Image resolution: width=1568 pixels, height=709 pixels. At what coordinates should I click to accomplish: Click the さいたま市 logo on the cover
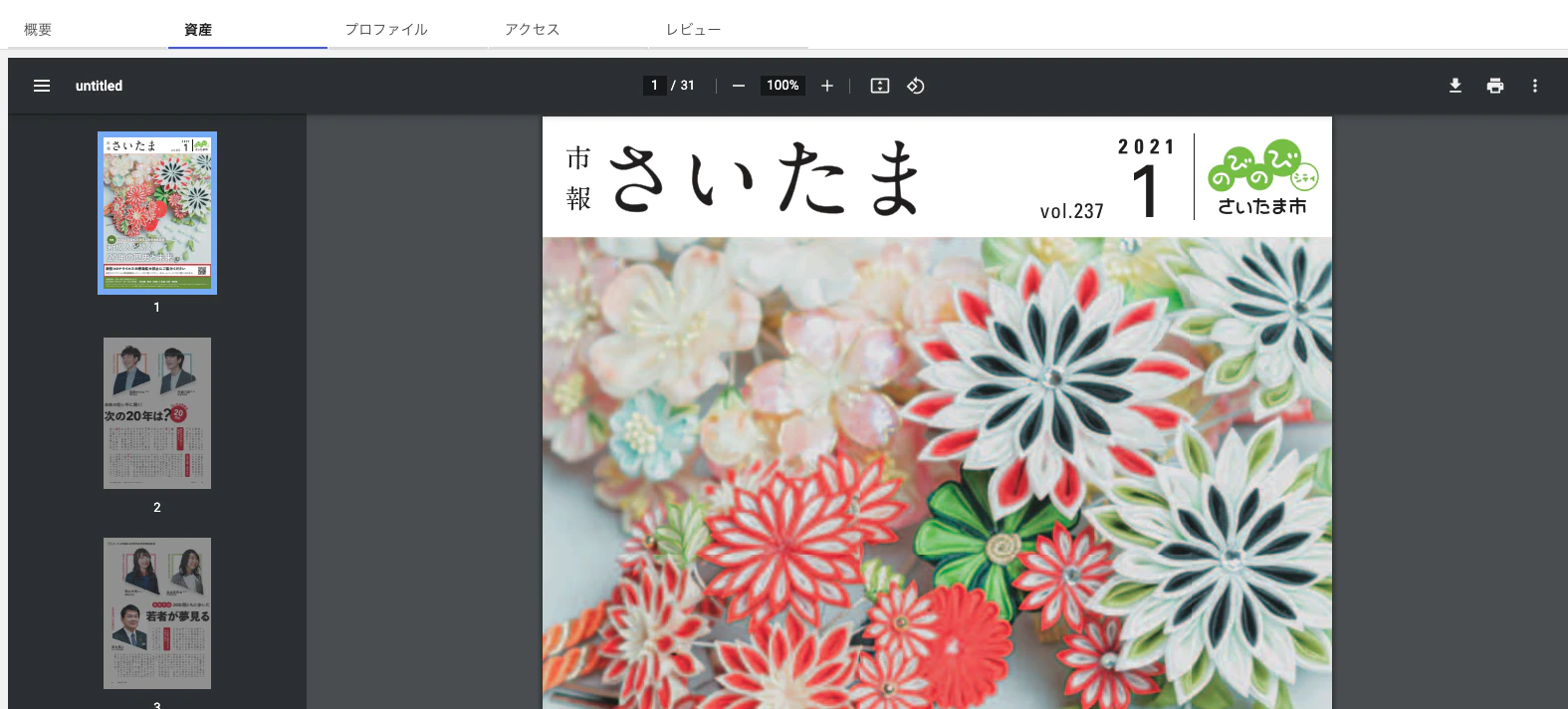click(1262, 178)
